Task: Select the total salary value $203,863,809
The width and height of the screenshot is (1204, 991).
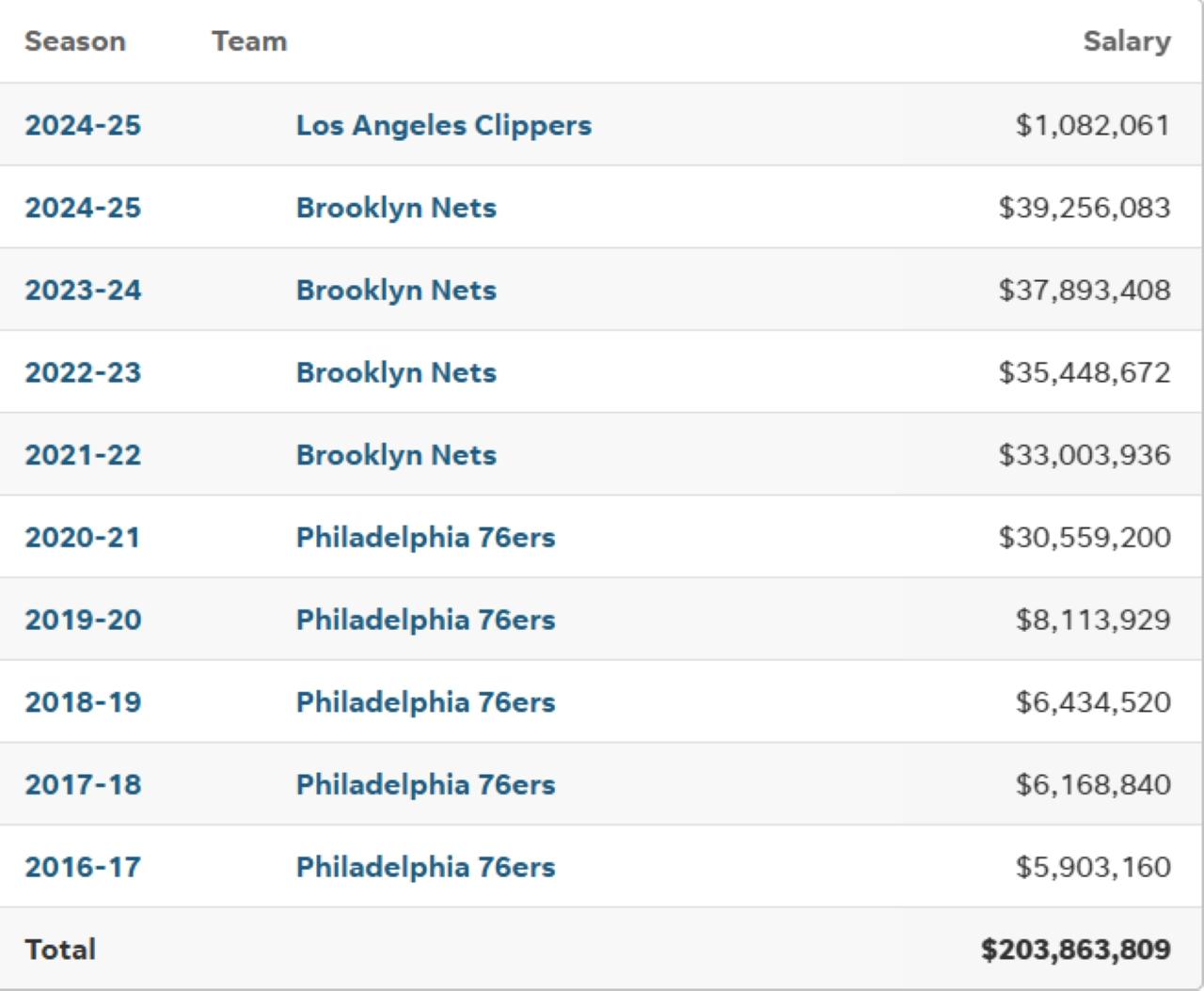Action: click(x=1076, y=950)
